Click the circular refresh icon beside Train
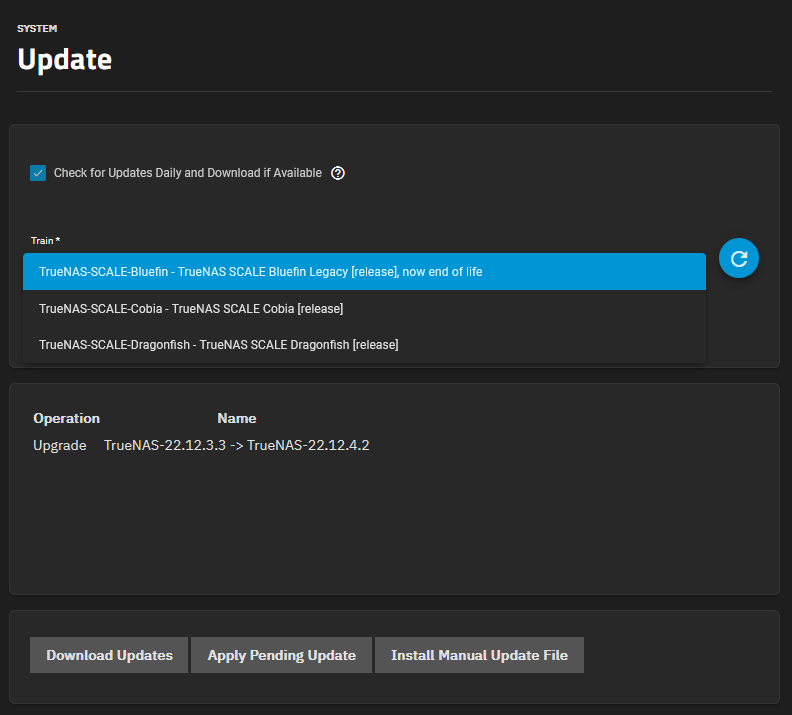This screenshot has width=792, height=715. 738,258
